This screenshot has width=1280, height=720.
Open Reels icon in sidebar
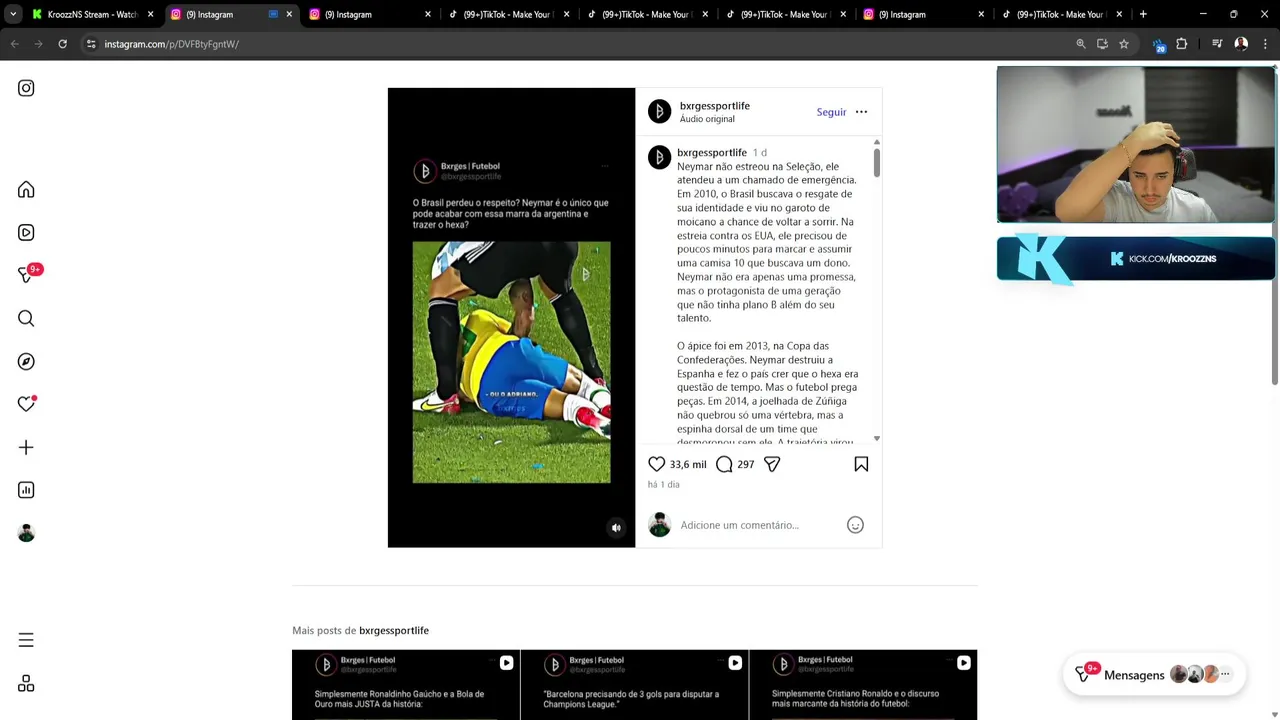tap(26, 233)
